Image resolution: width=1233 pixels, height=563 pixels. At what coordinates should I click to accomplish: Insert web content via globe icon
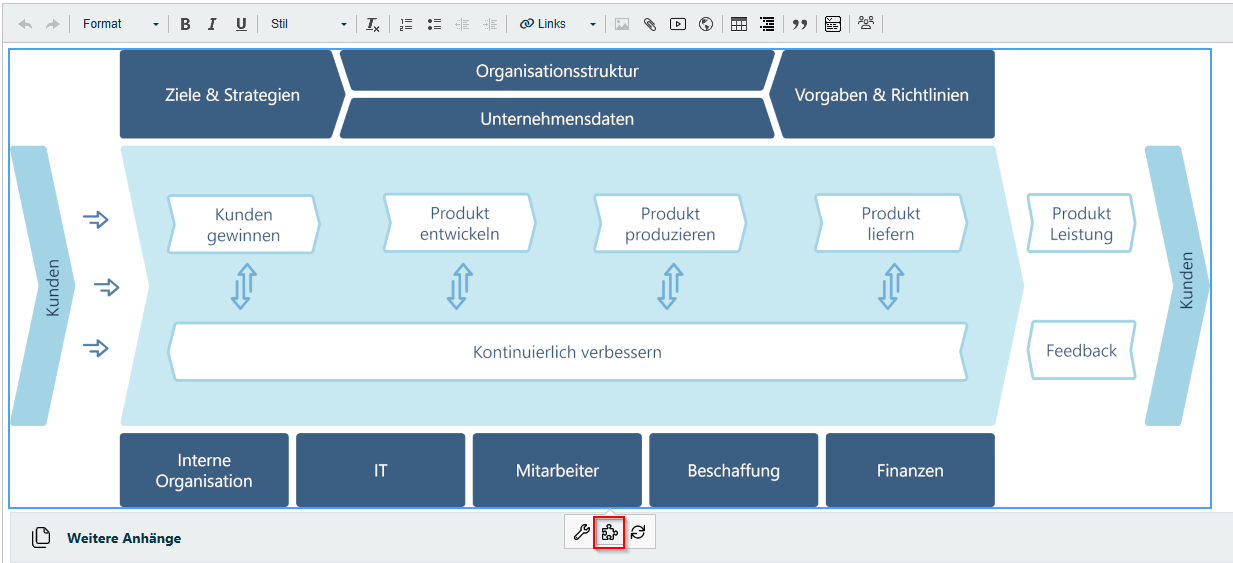706,24
